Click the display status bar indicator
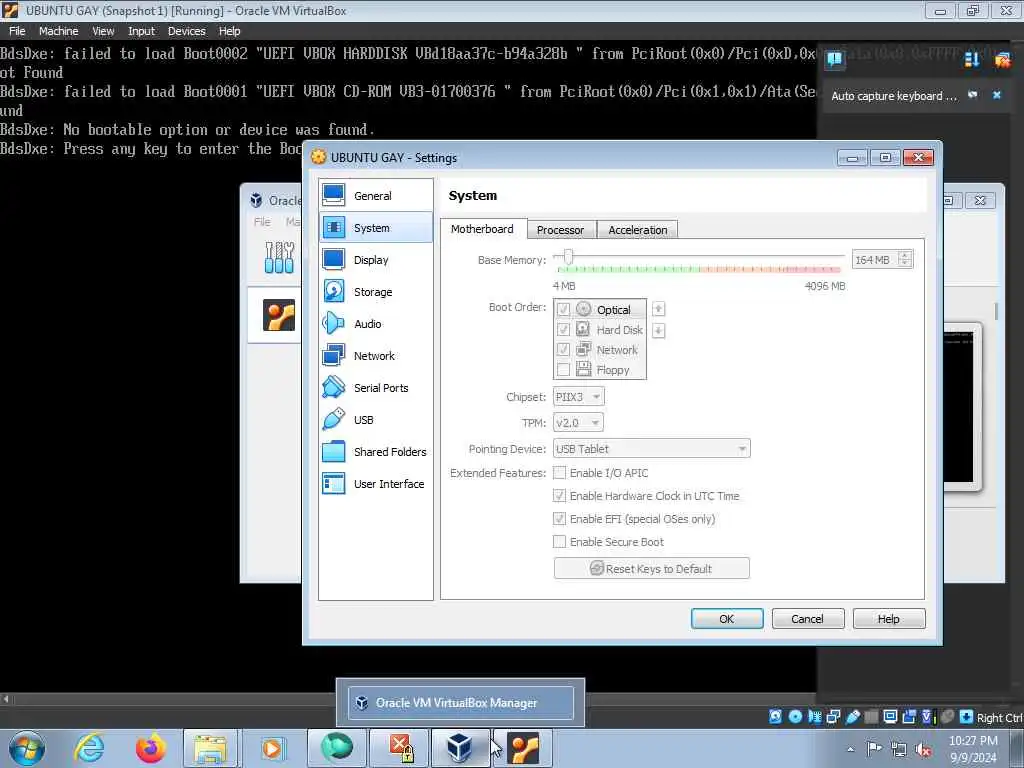1024x768 pixels. point(889,716)
